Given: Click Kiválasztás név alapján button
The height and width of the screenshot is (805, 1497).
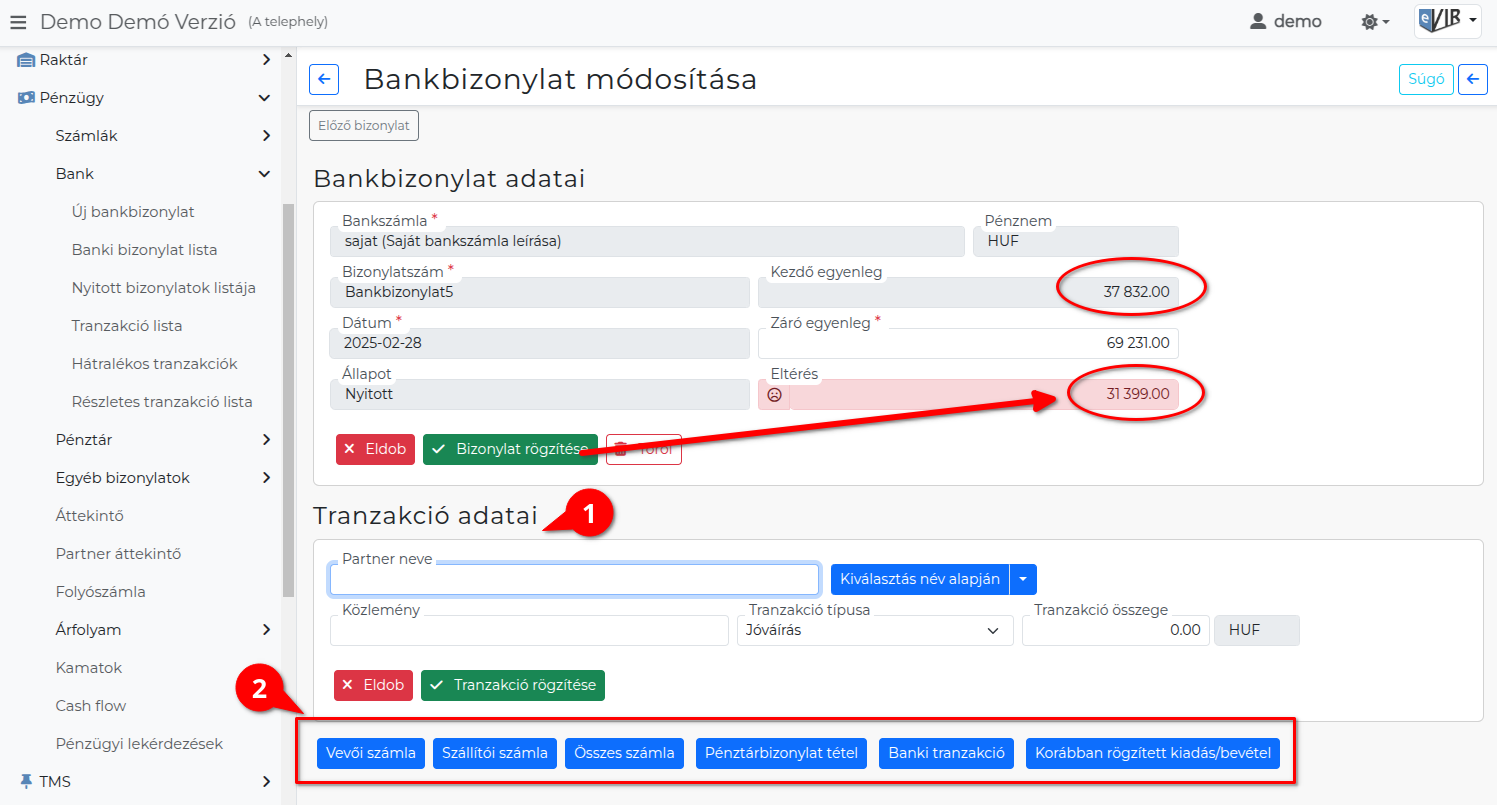Looking at the screenshot, I should coord(920,579).
